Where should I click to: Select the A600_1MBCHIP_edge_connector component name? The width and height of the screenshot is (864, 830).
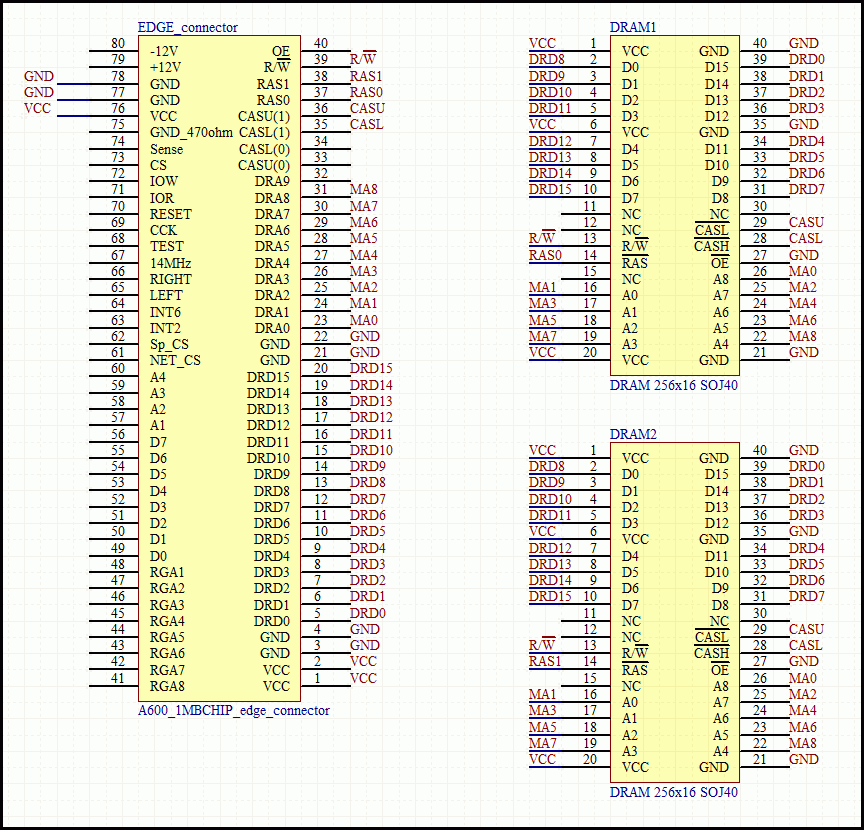[x=234, y=710]
